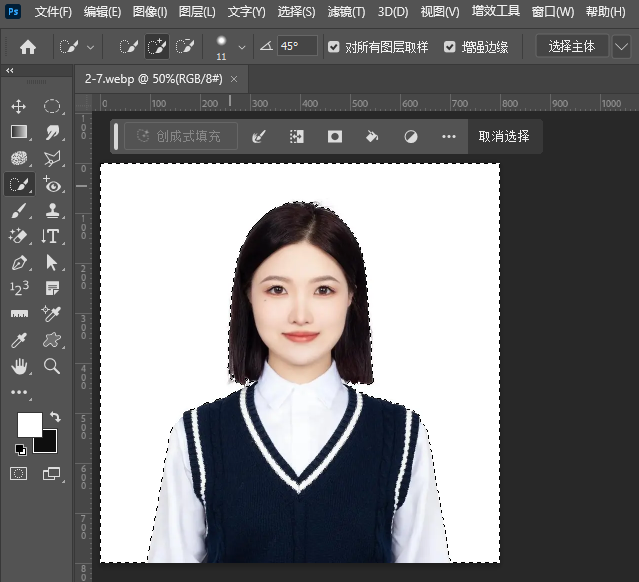639x582 pixels.
Task: Click the Zoom magnifier tool
Action: pyautogui.click(x=52, y=367)
